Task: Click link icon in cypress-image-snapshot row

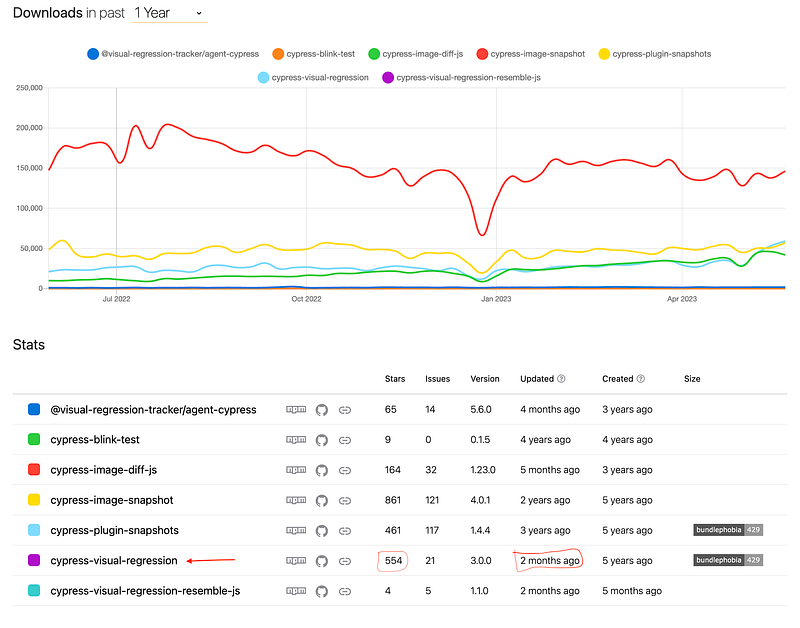Action: point(345,500)
